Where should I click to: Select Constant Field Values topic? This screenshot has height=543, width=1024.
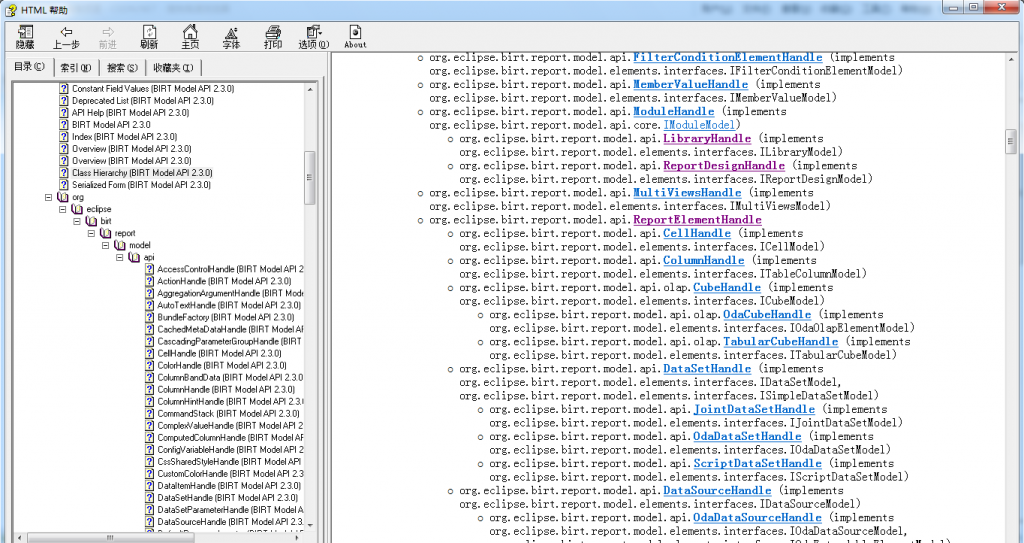153,88
